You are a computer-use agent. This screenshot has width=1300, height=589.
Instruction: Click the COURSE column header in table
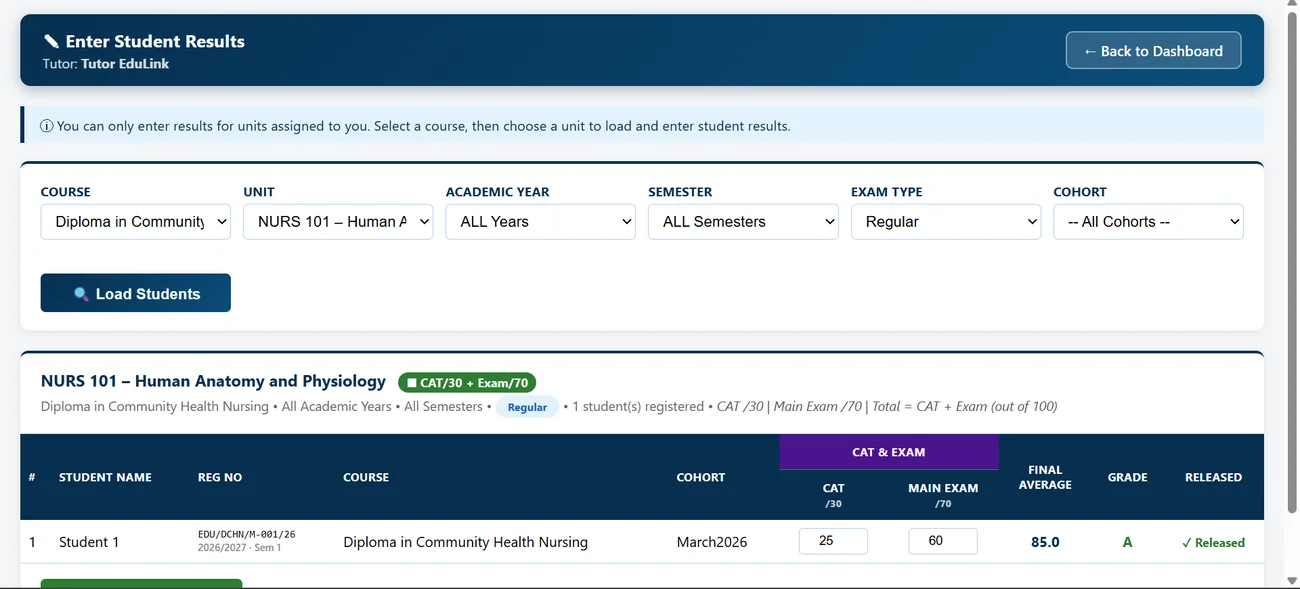tap(366, 477)
